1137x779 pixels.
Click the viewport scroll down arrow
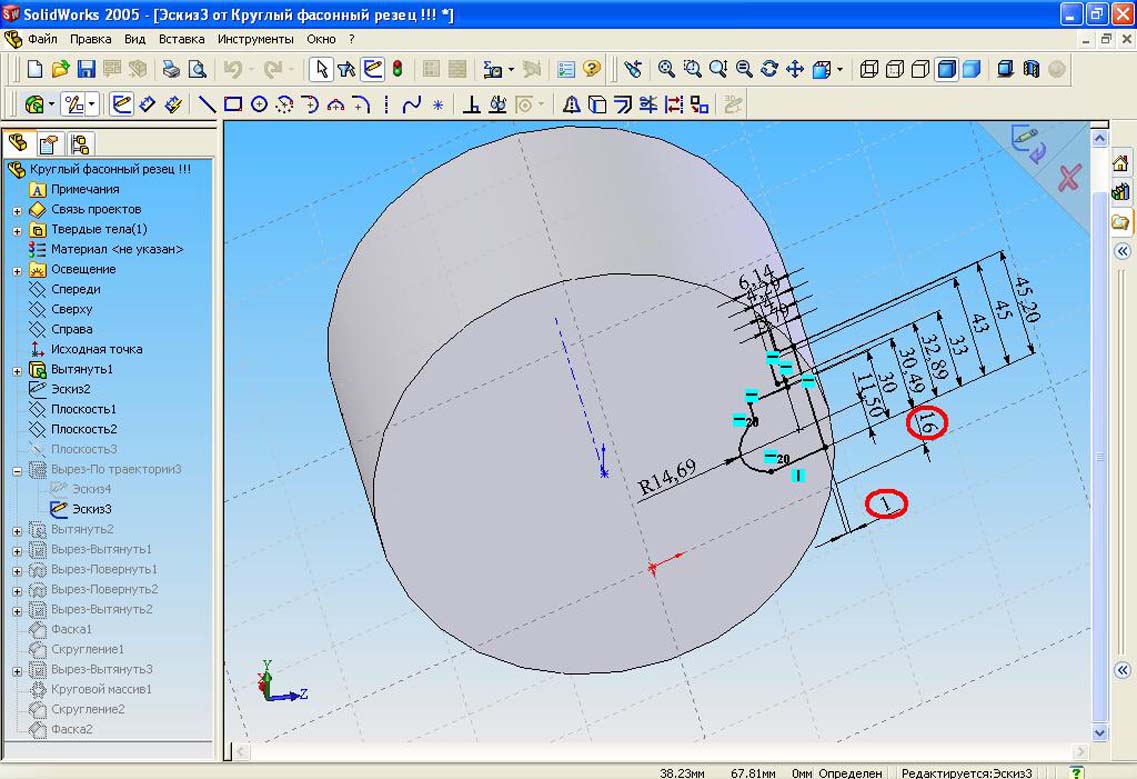pyautogui.click(x=1099, y=733)
